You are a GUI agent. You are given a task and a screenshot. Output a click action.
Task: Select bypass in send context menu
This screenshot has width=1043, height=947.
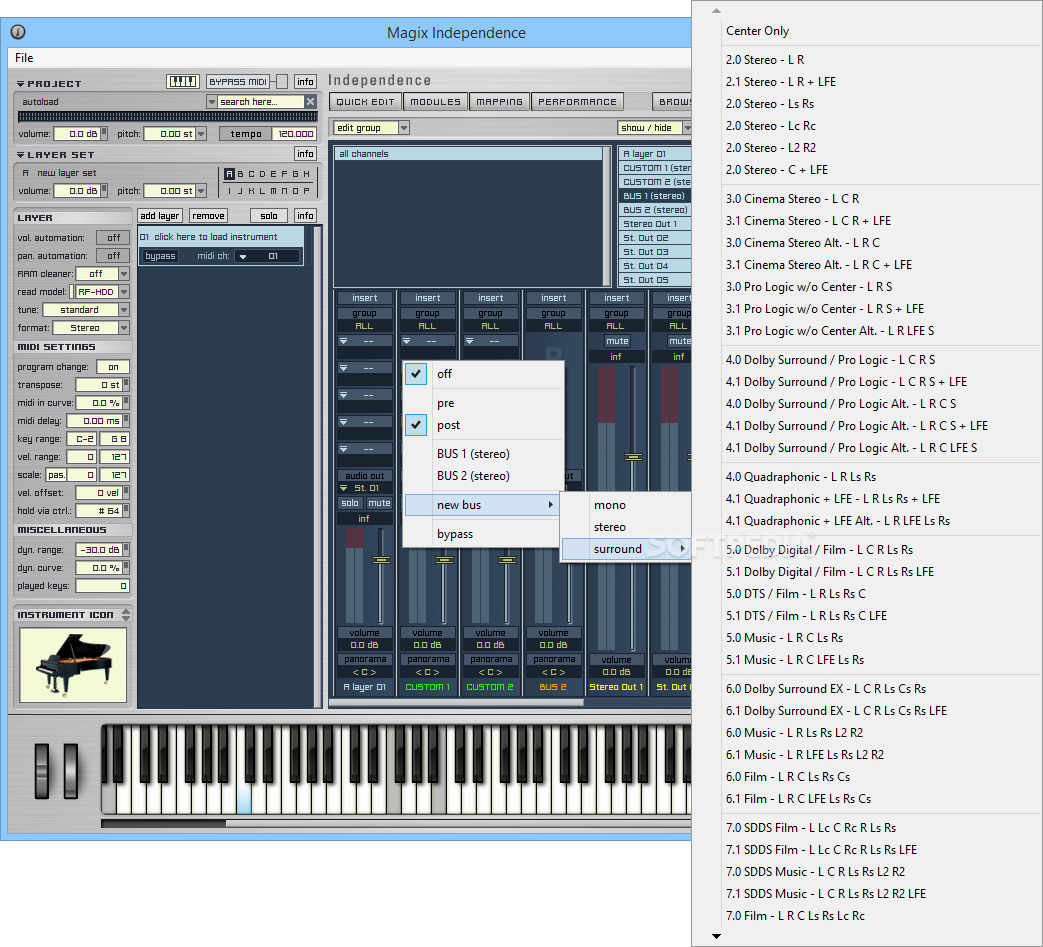click(484, 534)
